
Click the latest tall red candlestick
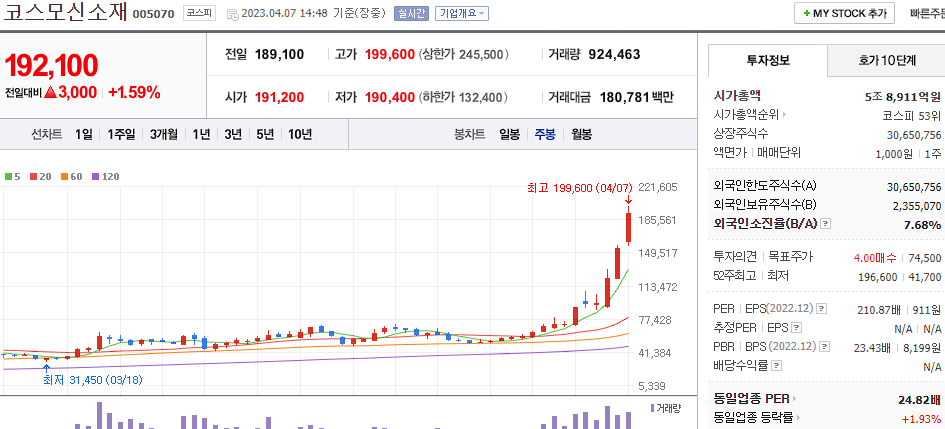click(x=628, y=228)
